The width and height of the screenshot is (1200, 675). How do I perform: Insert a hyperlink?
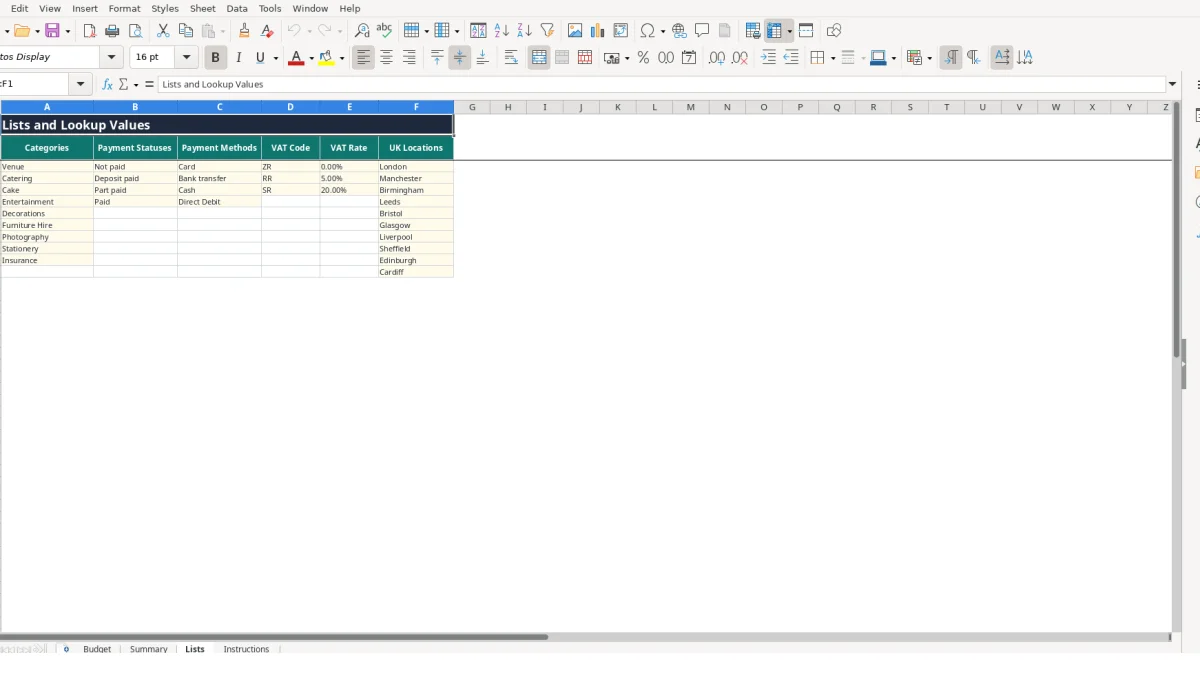click(x=679, y=31)
